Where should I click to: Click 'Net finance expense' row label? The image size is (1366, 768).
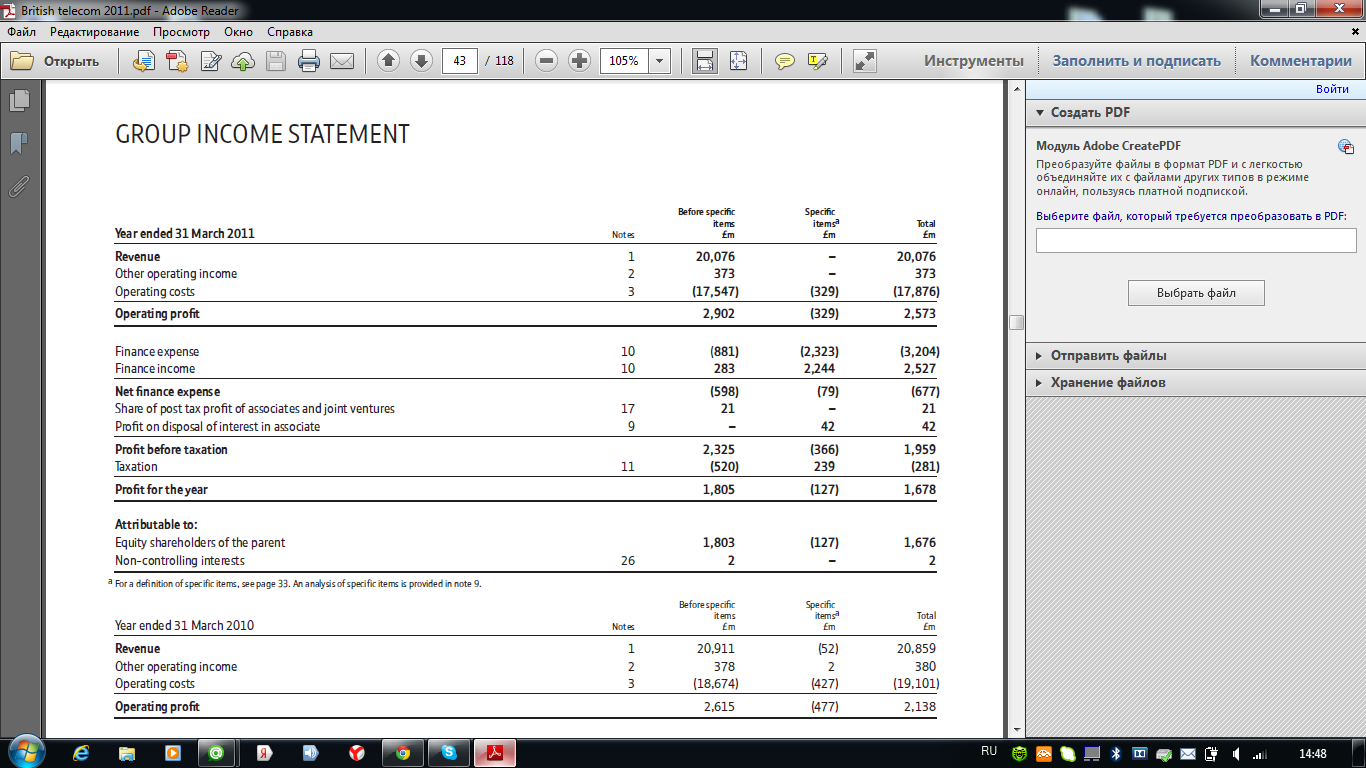(167, 392)
